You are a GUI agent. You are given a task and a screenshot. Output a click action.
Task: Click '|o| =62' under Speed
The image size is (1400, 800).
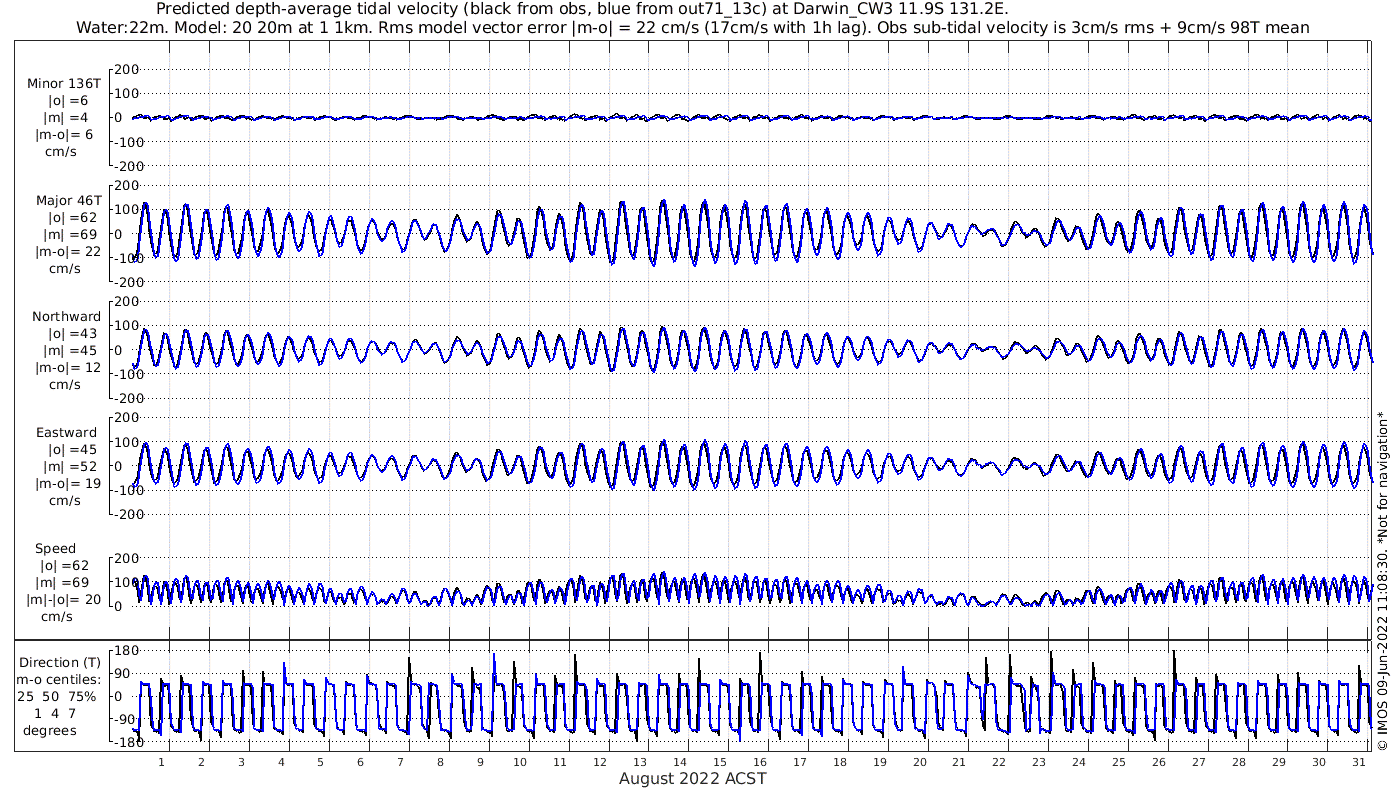coord(65,566)
